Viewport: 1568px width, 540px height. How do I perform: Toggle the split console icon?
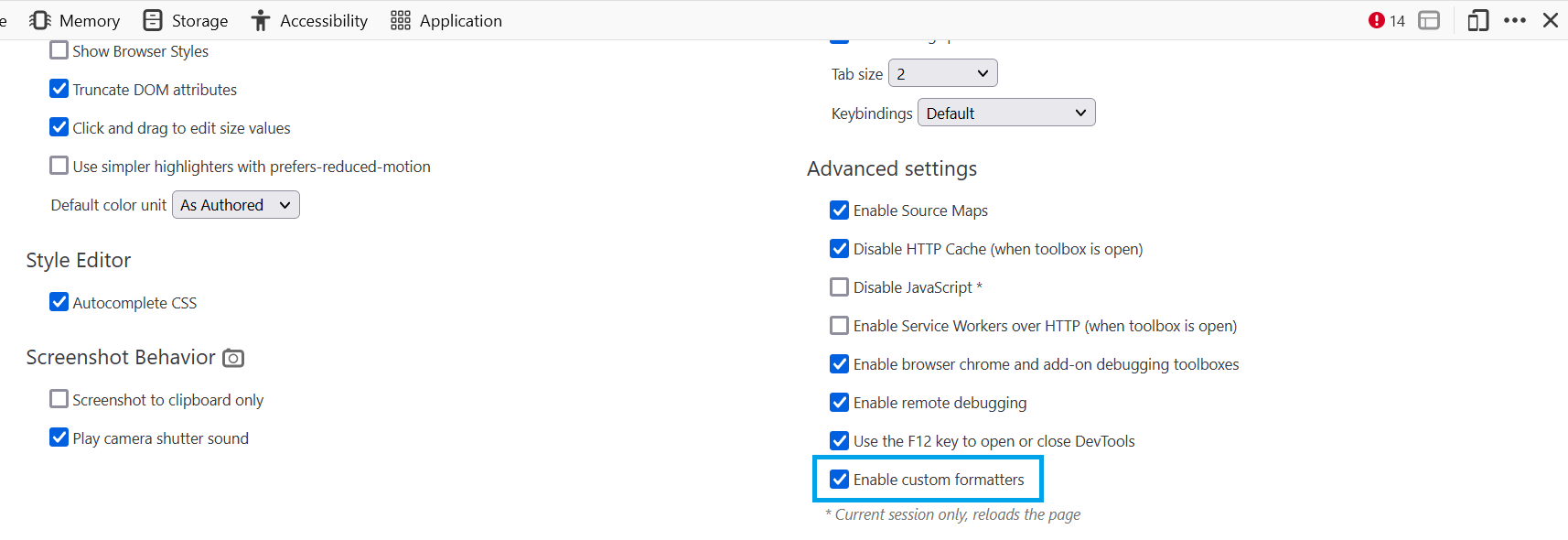[x=1429, y=20]
